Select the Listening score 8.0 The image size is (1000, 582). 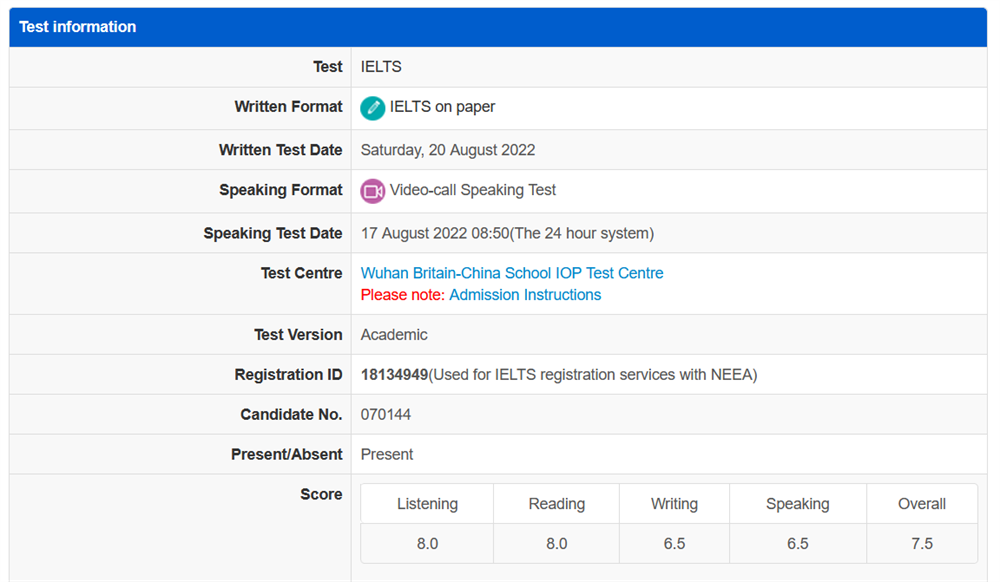427,543
